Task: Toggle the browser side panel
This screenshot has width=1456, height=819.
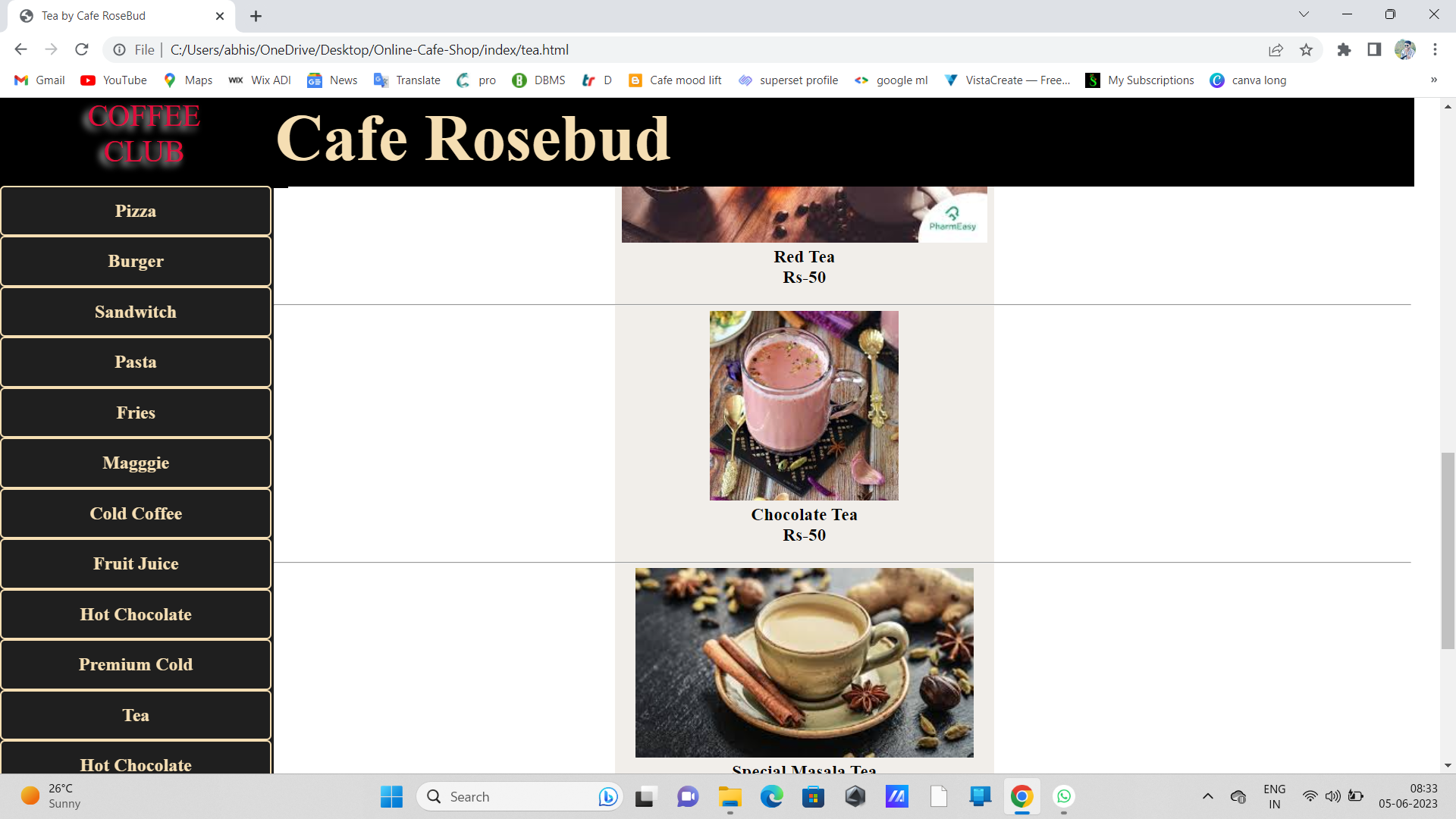Action: [x=1373, y=49]
